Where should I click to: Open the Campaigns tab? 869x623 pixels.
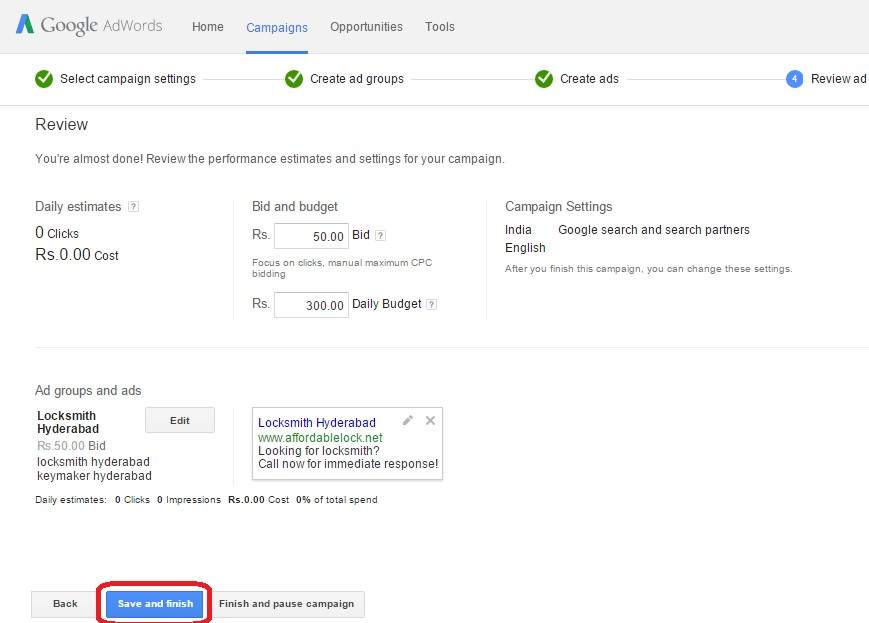coord(277,28)
